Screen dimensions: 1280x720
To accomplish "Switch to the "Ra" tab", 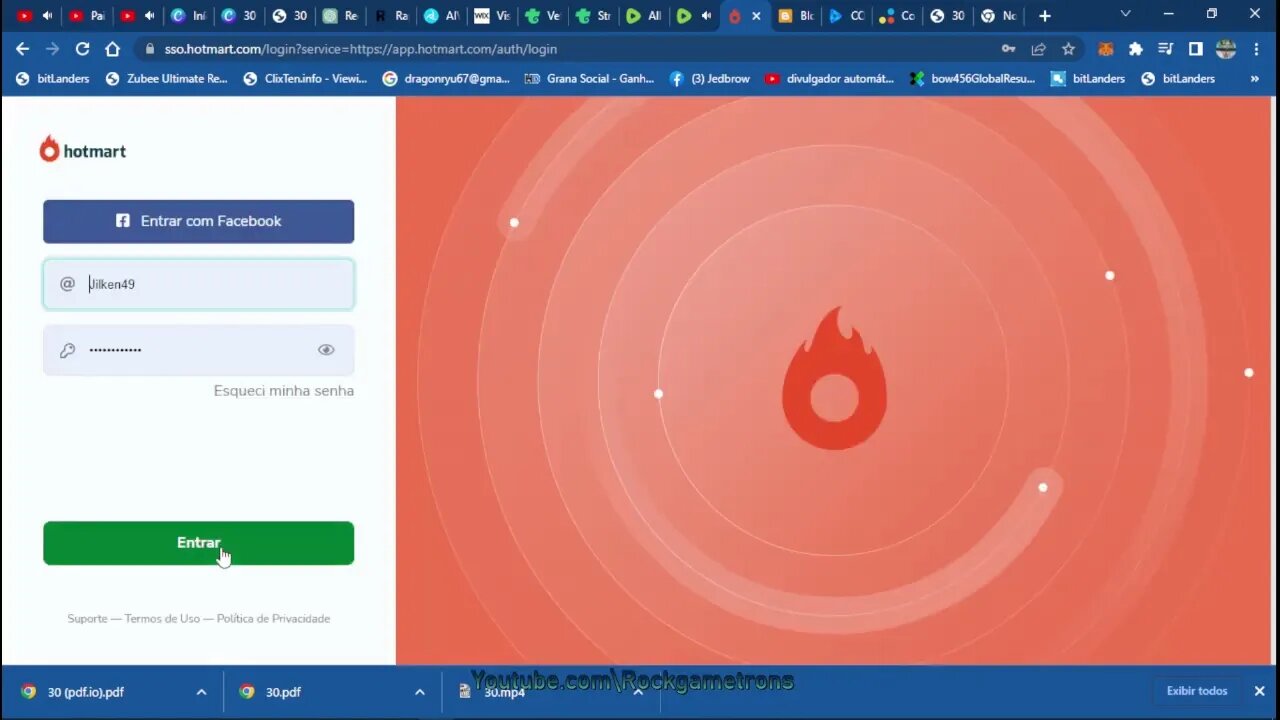I will pos(391,16).
